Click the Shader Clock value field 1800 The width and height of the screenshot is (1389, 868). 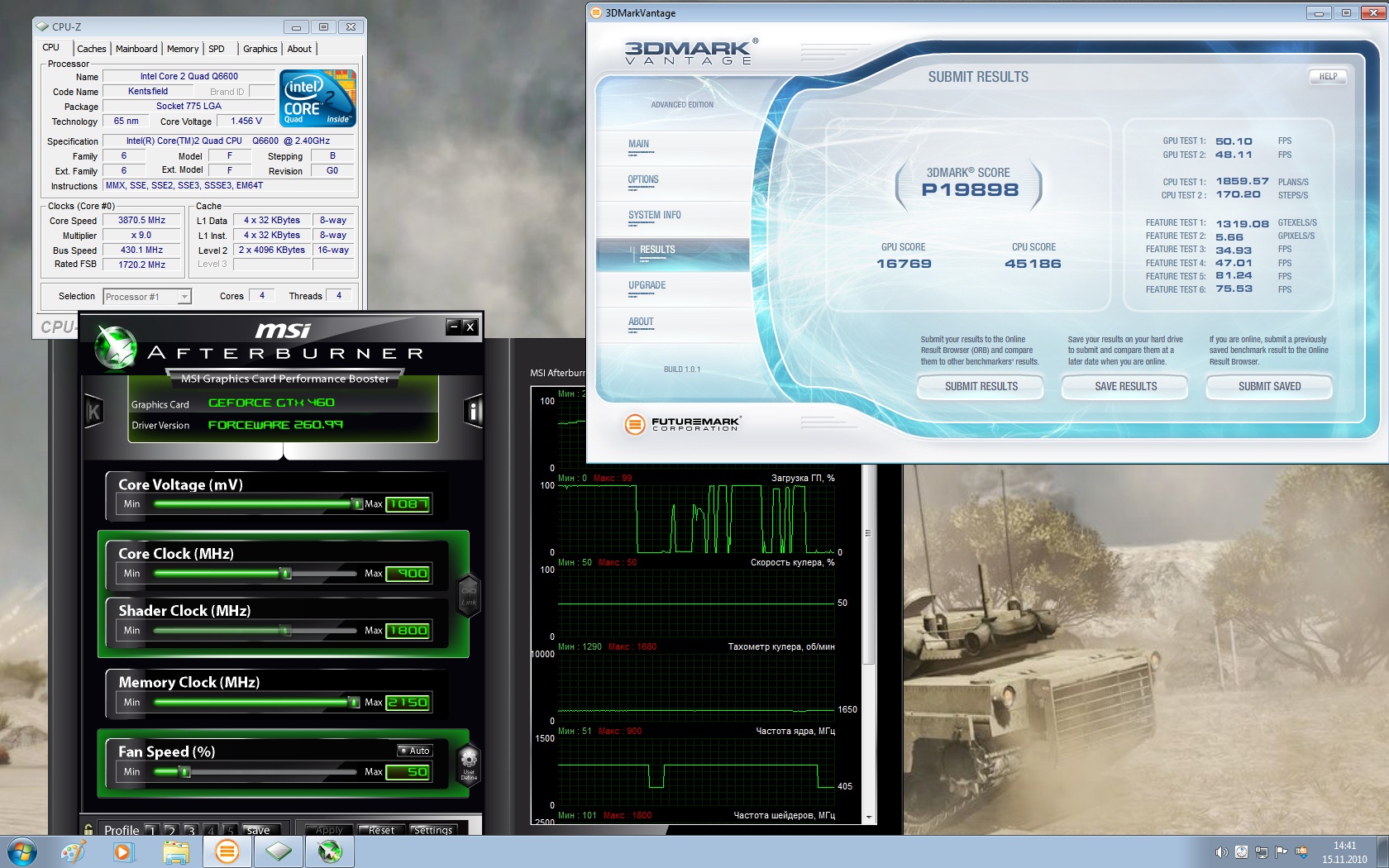(x=408, y=630)
